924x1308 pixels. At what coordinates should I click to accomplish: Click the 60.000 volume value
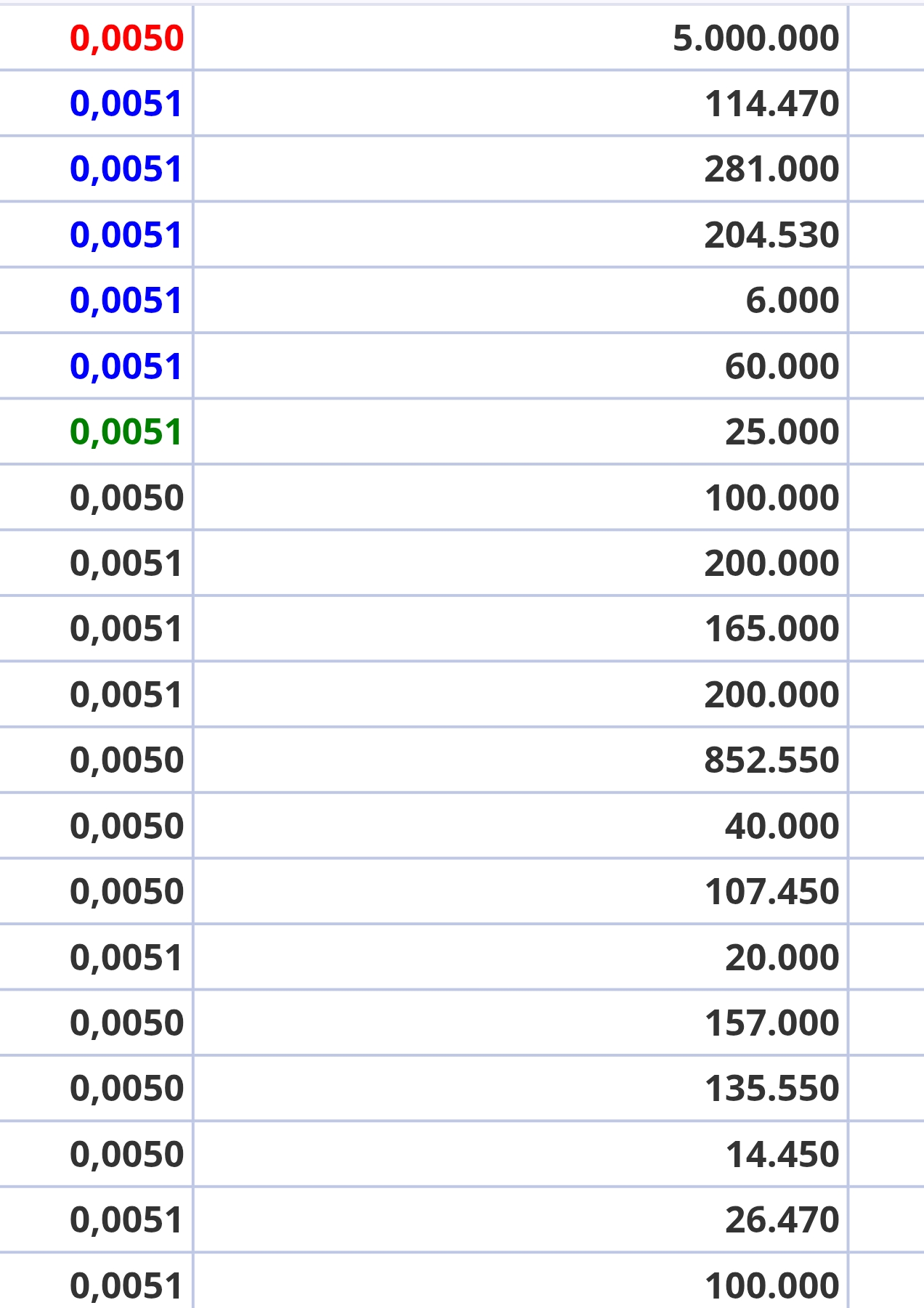(x=782, y=367)
